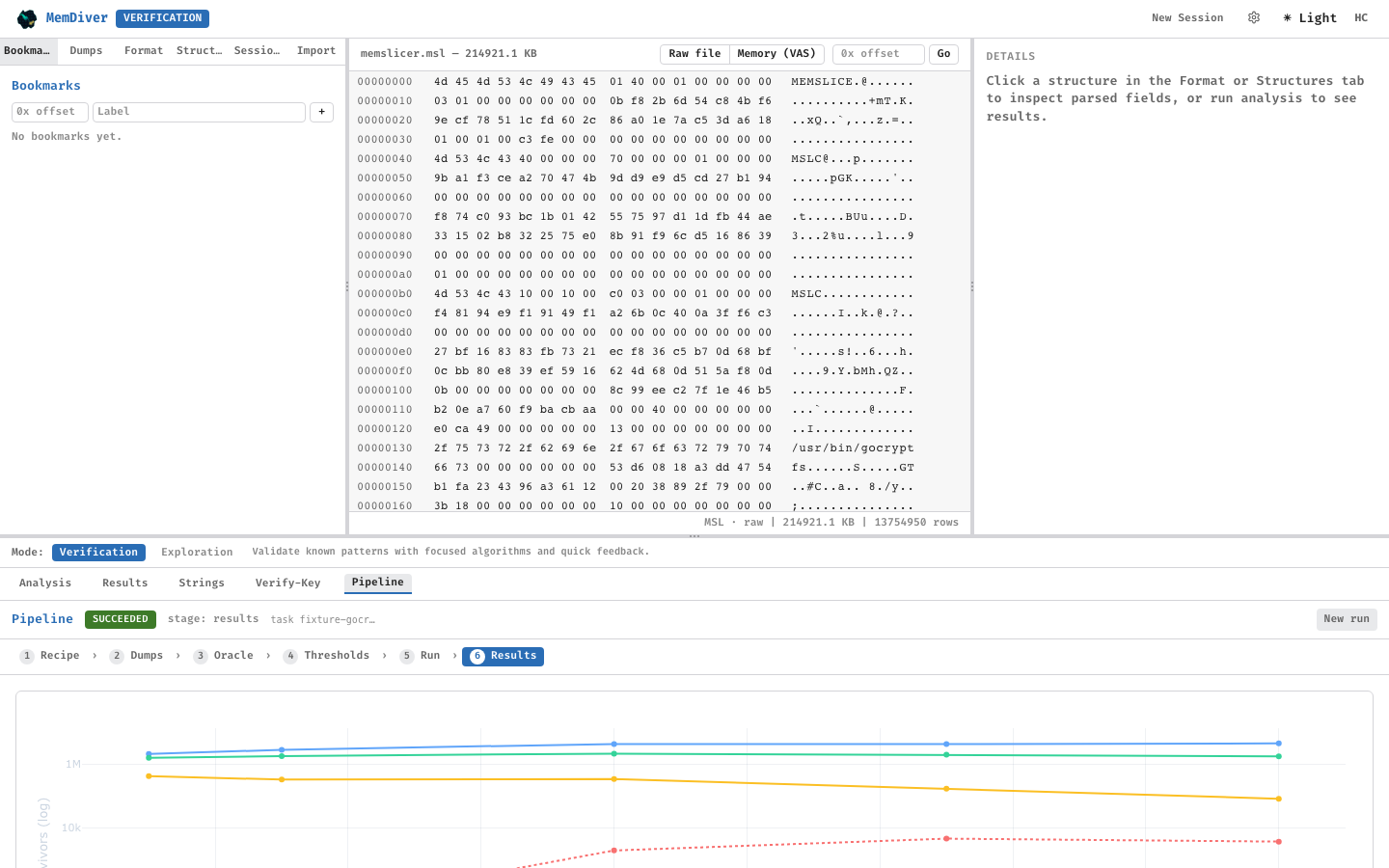The height and width of the screenshot is (868, 1389).
Task: Open the Pipeline tab
Action: click(378, 583)
